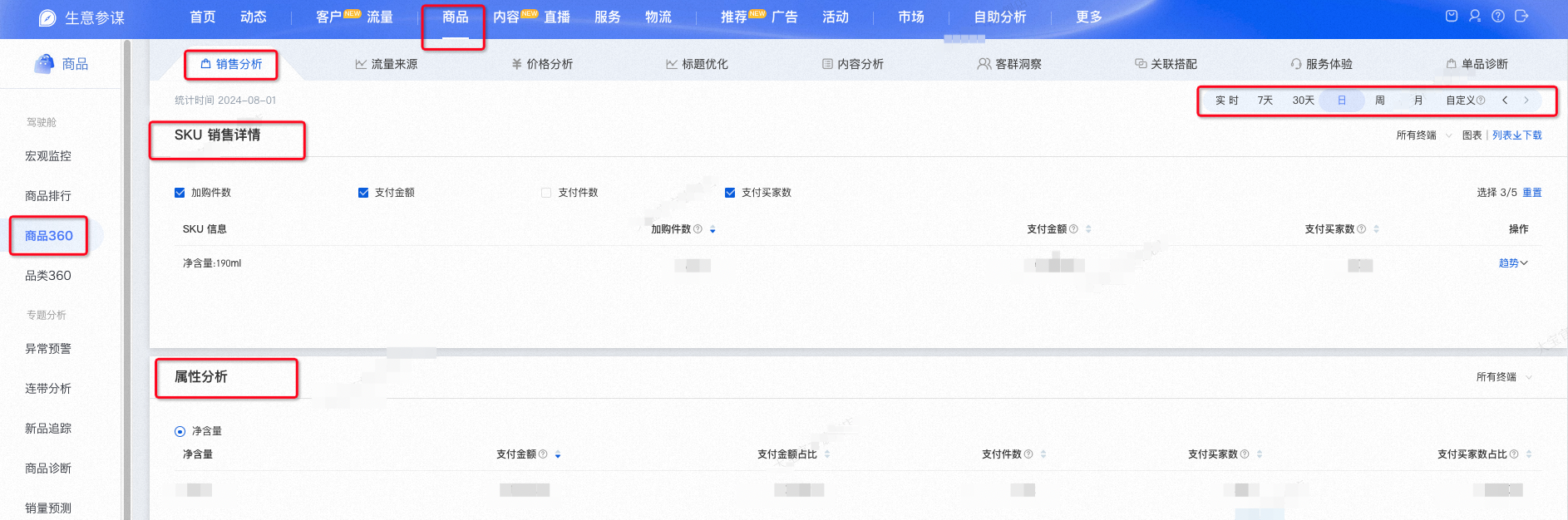This screenshot has width=1568, height=520.
Task: Open 所有终端 dropdown in SKU 销售详情
Action: click(x=1424, y=135)
